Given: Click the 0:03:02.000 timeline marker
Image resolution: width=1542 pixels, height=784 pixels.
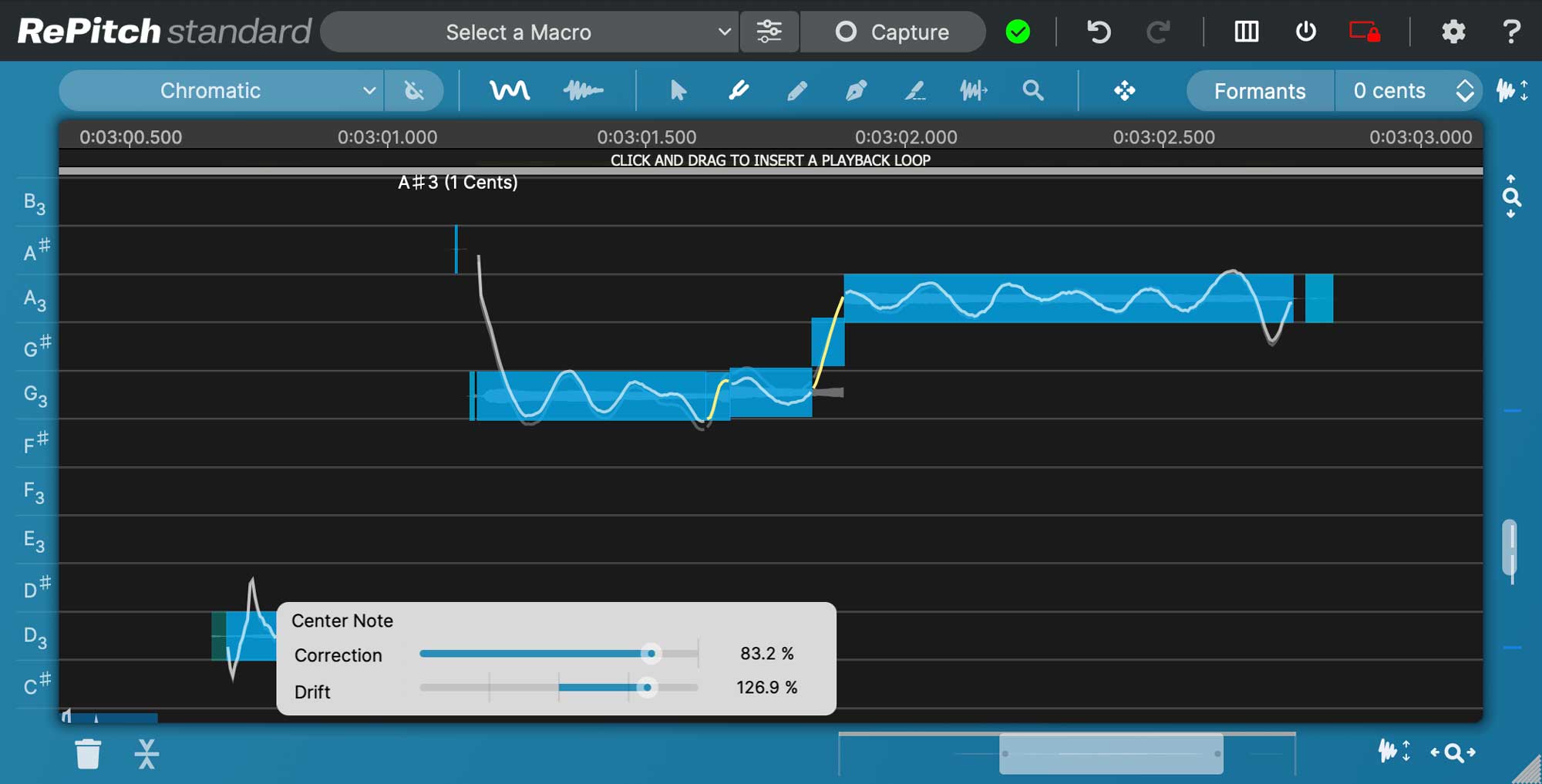Looking at the screenshot, I should click(x=906, y=137).
